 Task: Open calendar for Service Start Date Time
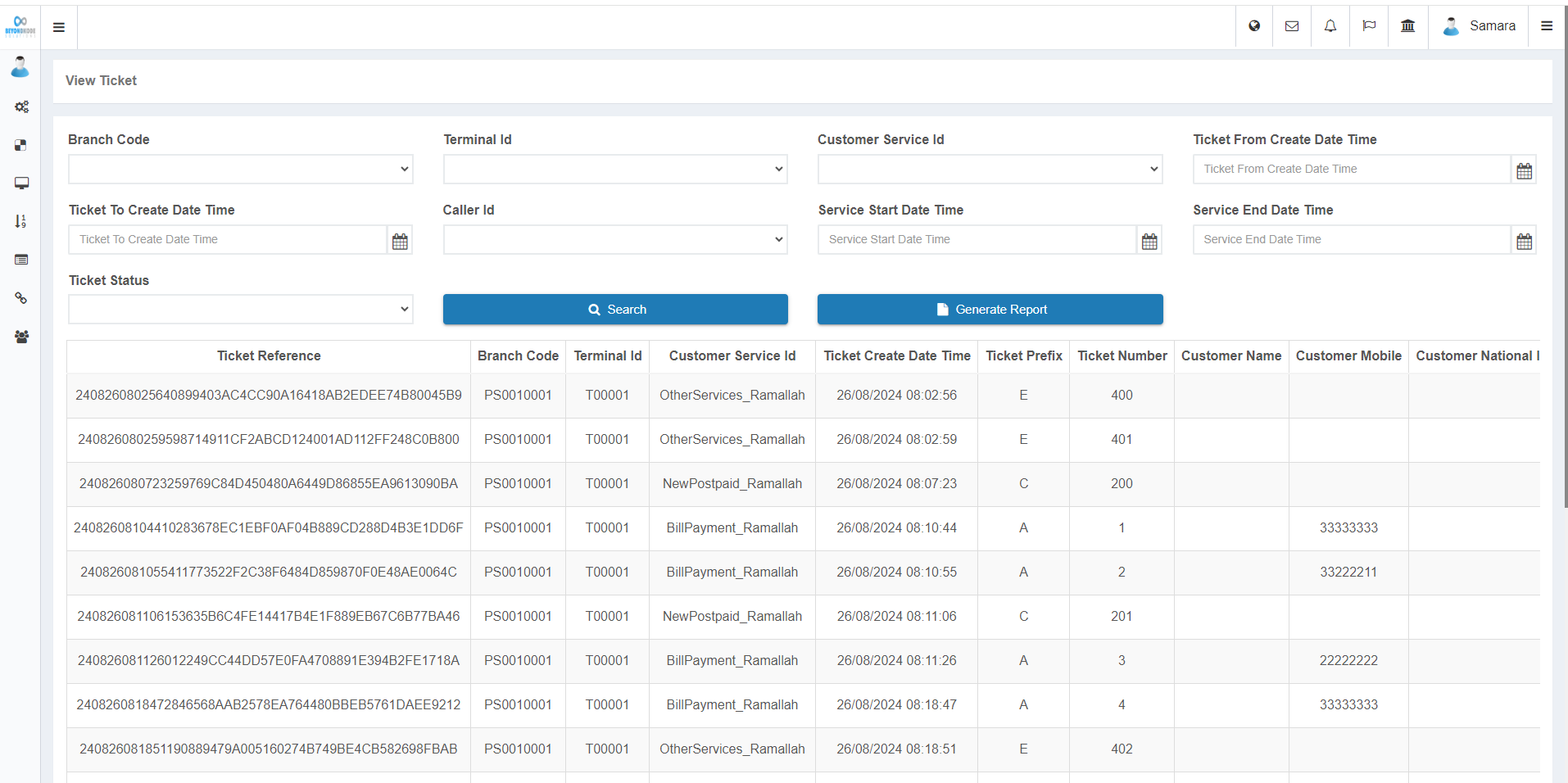pyautogui.click(x=1149, y=241)
